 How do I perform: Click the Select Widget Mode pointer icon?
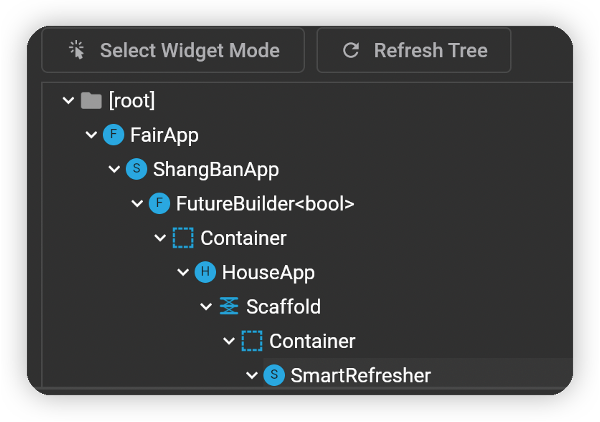(x=77, y=50)
